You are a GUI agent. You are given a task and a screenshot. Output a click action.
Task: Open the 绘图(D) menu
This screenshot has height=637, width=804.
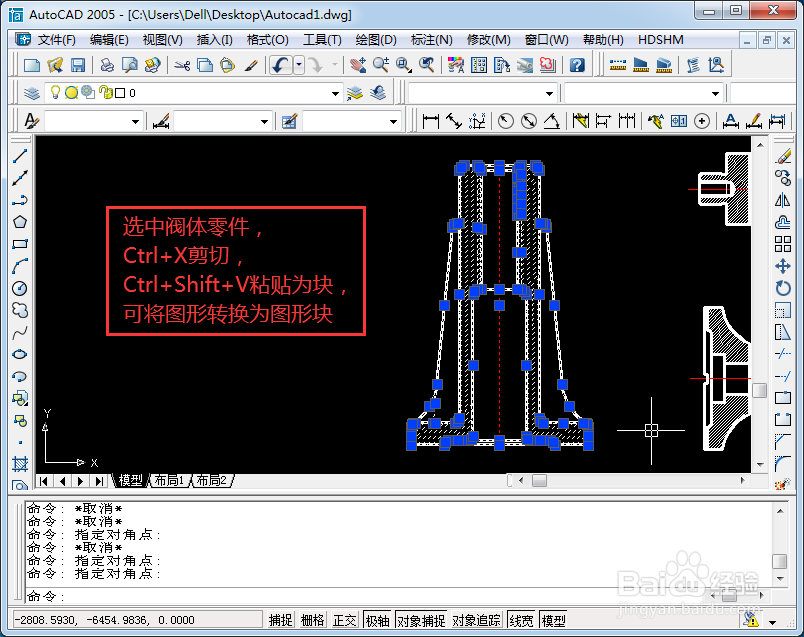[376, 39]
